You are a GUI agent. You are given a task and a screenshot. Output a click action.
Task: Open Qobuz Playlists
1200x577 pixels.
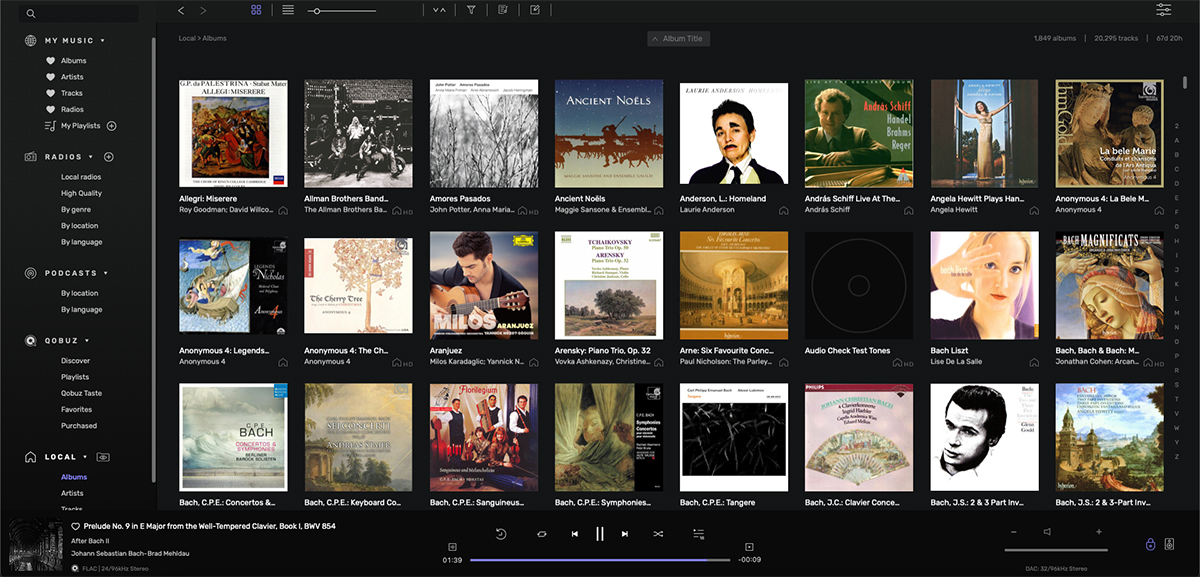tap(75, 377)
